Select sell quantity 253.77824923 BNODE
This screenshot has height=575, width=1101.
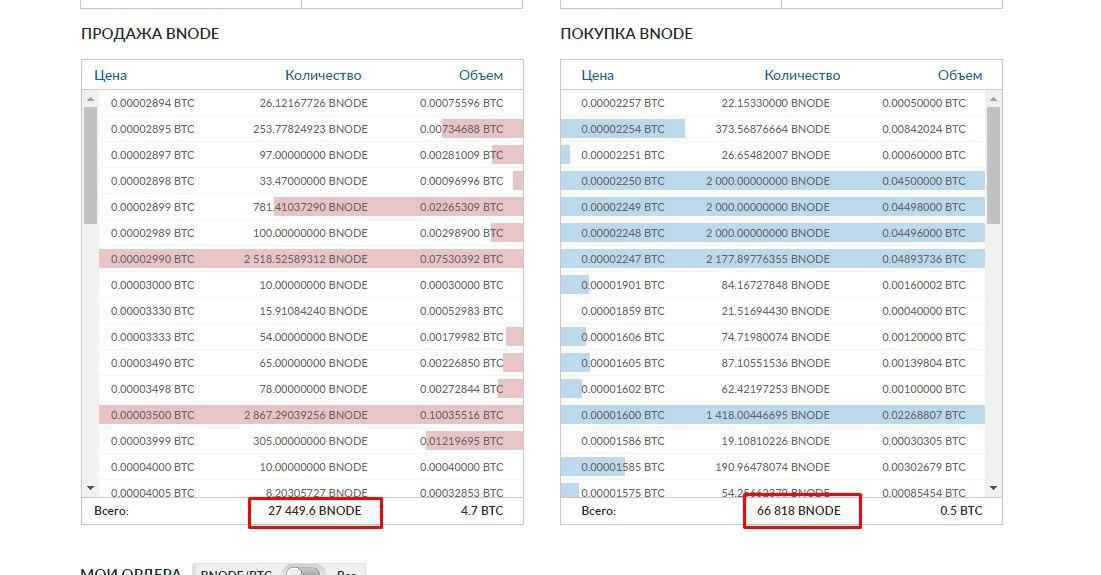pyautogui.click(x=310, y=129)
